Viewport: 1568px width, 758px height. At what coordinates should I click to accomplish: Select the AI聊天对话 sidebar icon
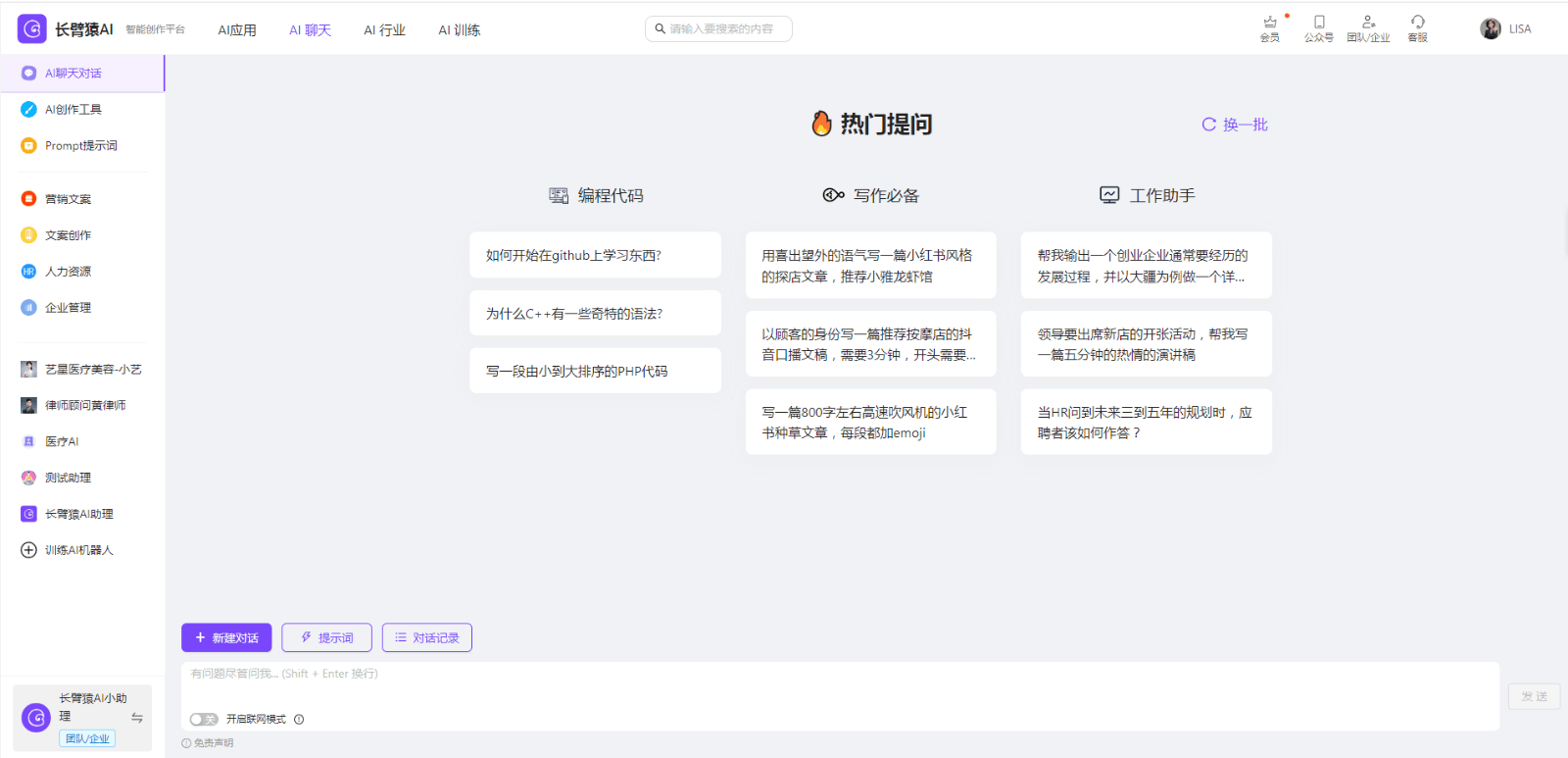coord(29,74)
